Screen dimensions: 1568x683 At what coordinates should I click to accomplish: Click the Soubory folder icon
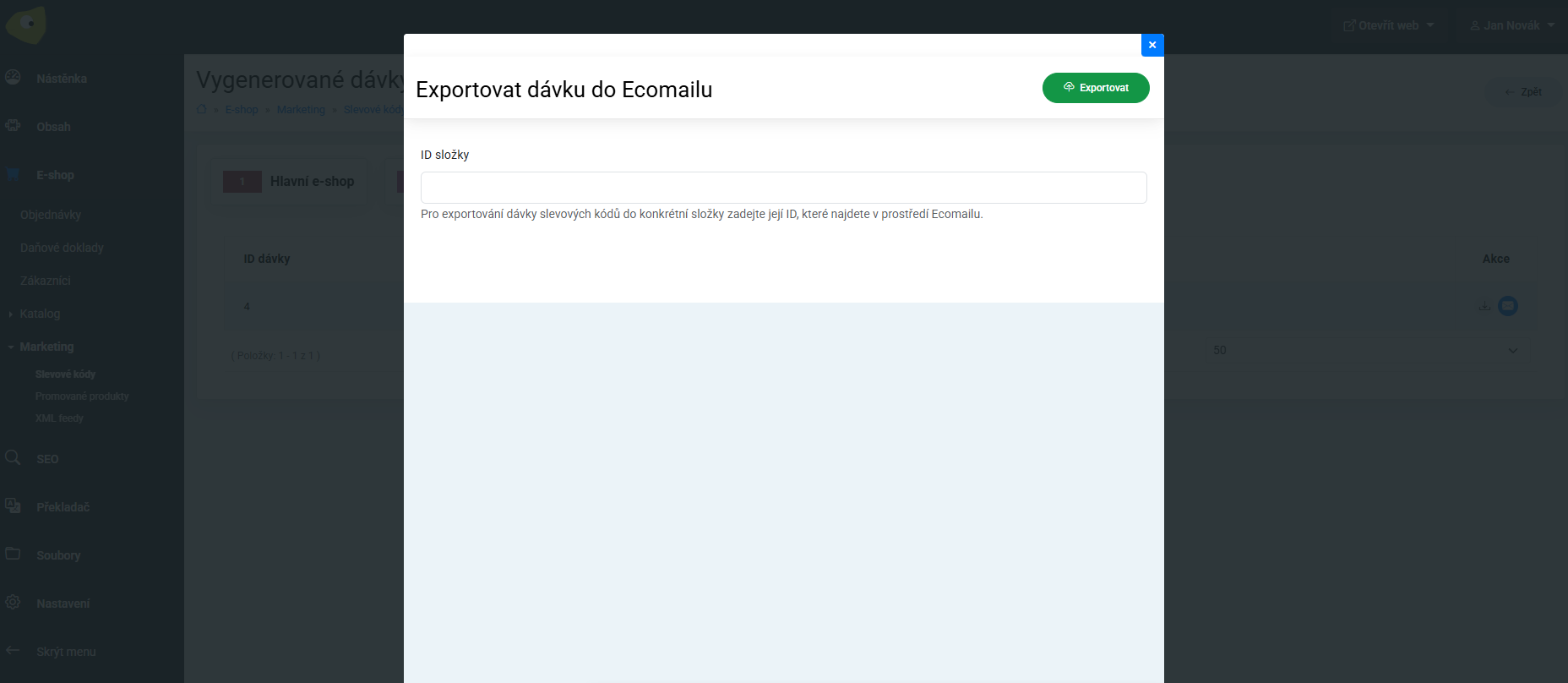[x=13, y=555]
